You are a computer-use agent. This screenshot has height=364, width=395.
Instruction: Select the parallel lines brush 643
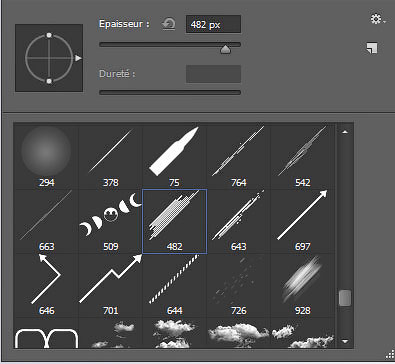(238, 221)
